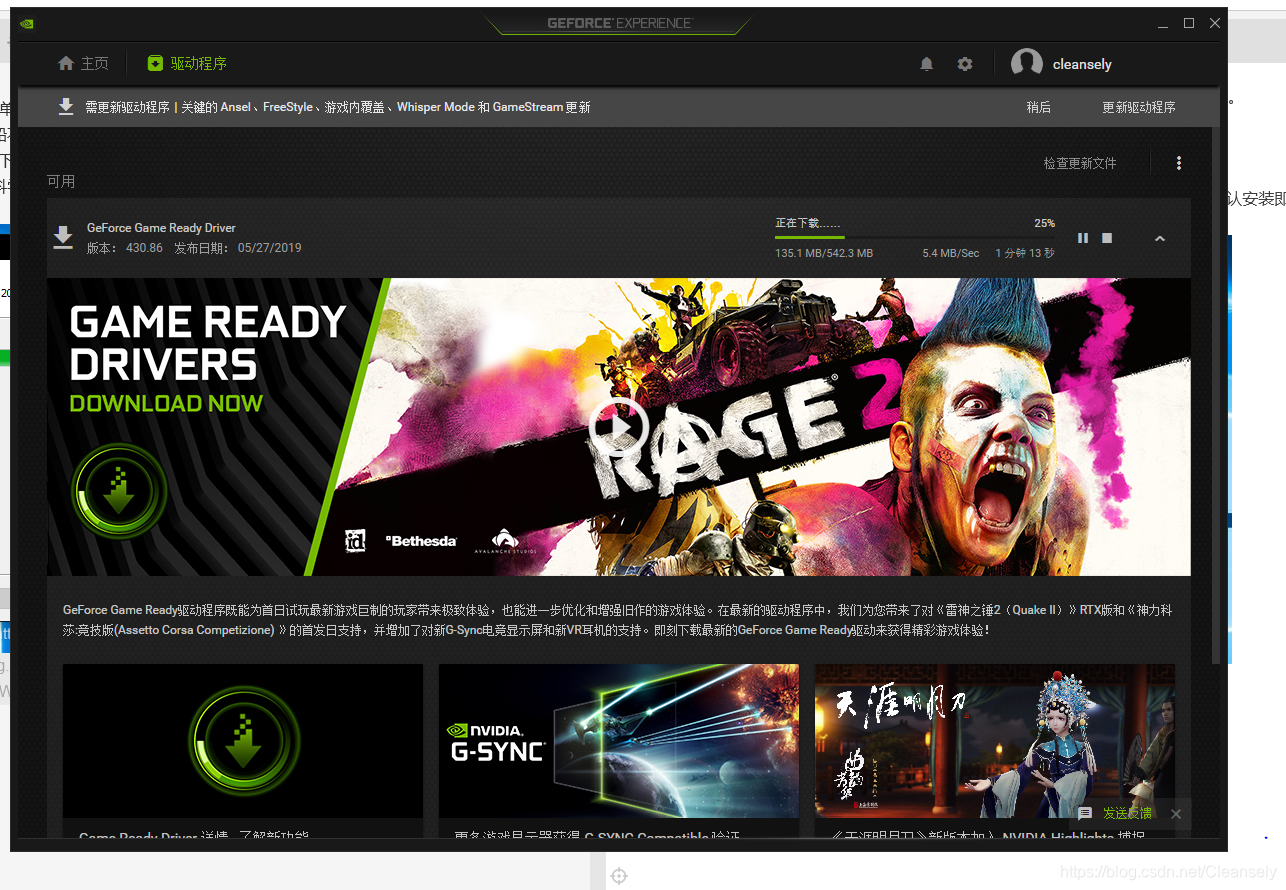The height and width of the screenshot is (890, 1286).
Task: Click 更新驱动程序 in the banner
Action: tap(1139, 107)
